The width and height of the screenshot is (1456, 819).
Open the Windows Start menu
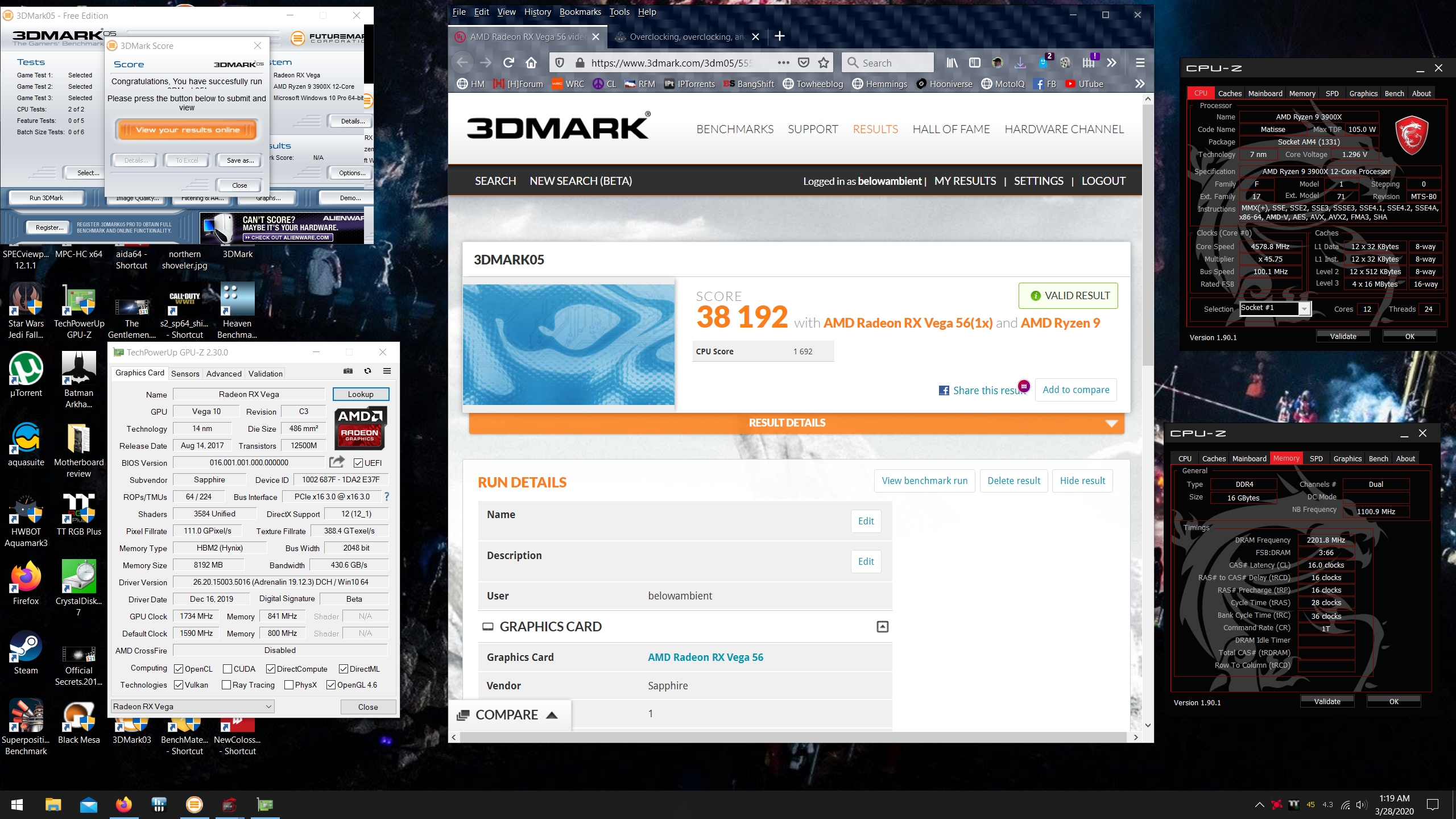[17, 805]
